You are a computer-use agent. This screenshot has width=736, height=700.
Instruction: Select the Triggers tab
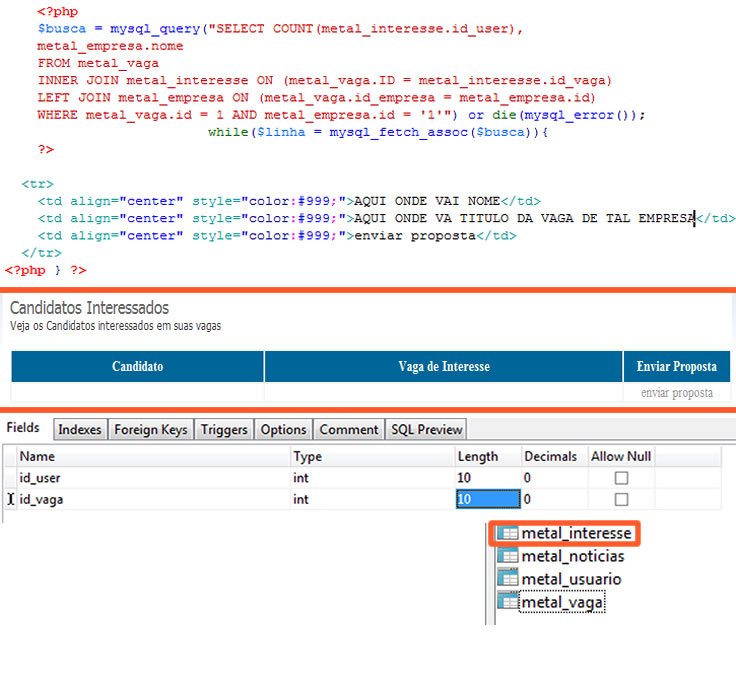(x=223, y=429)
